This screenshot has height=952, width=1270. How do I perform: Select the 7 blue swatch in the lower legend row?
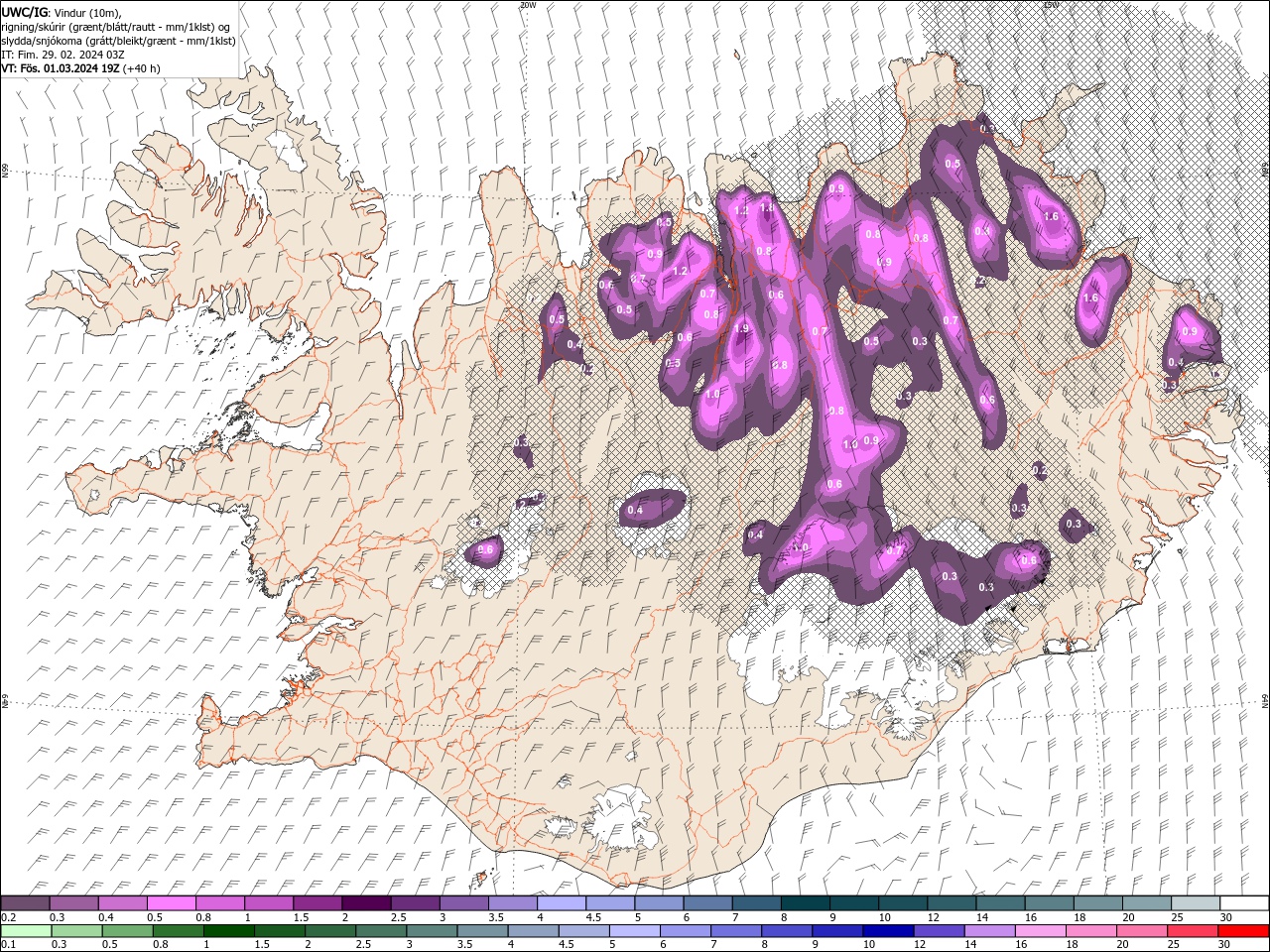click(x=735, y=930)
